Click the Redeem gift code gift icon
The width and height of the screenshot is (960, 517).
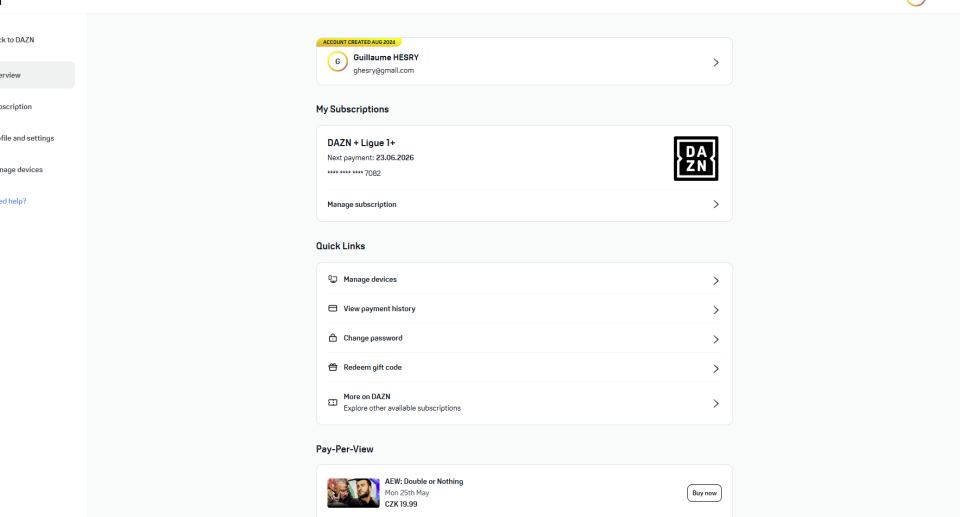tap(332, 368)
